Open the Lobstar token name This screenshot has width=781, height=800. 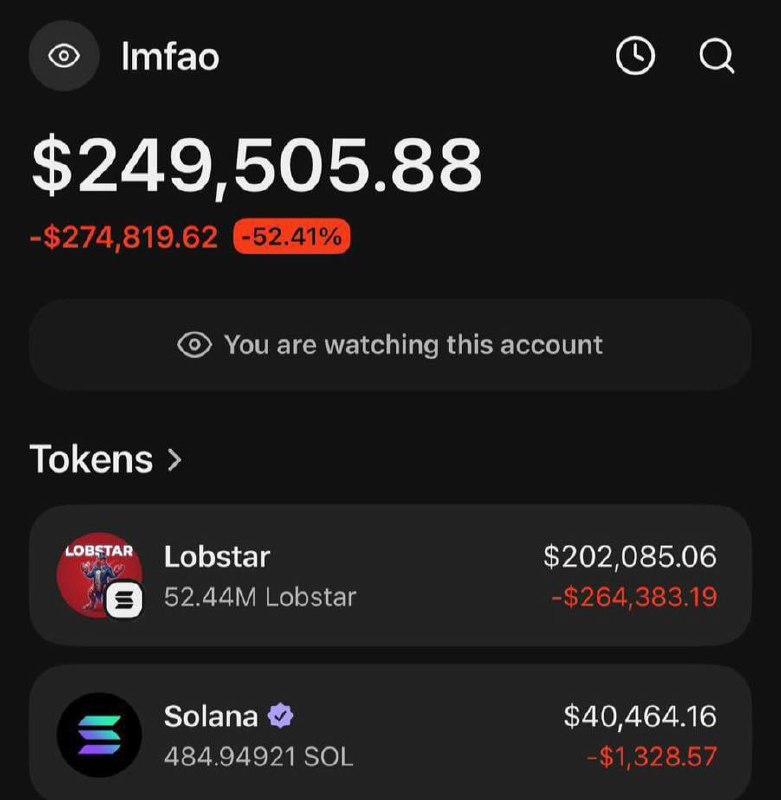pyautogui.click(x=217, y=556)
